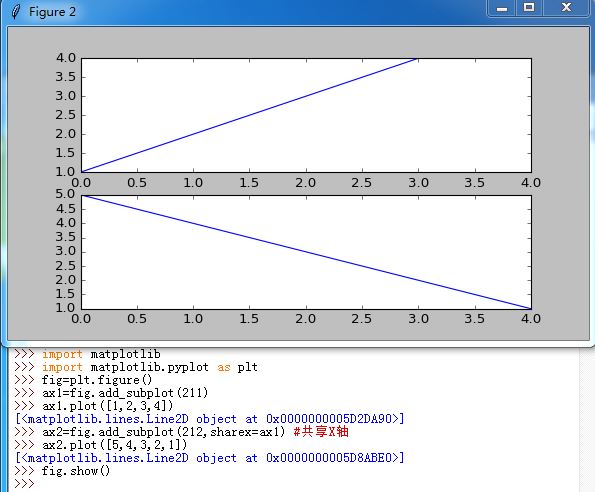Click the ax2.plot([5,4,3,2,1]) command line

pos(115,445)
